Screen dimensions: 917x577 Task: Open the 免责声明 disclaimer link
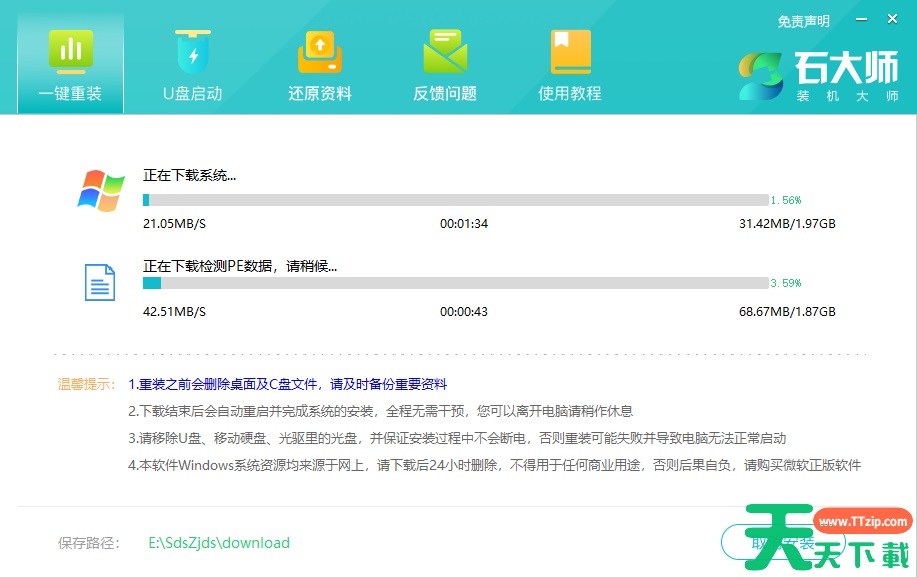[803, 21]
